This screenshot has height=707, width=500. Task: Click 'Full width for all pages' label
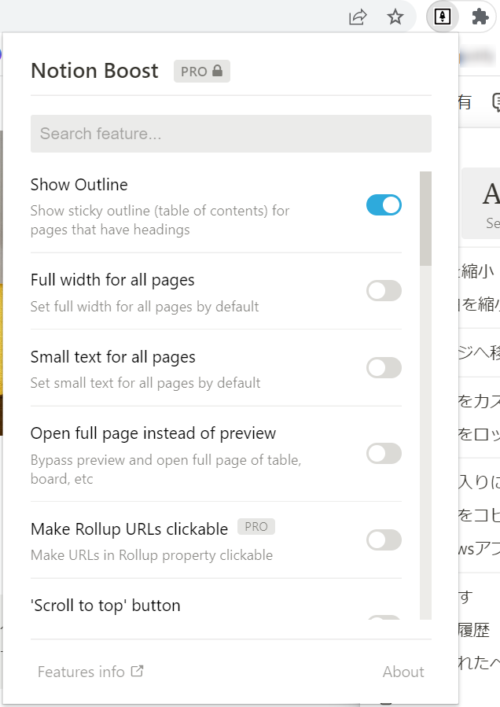112,280
